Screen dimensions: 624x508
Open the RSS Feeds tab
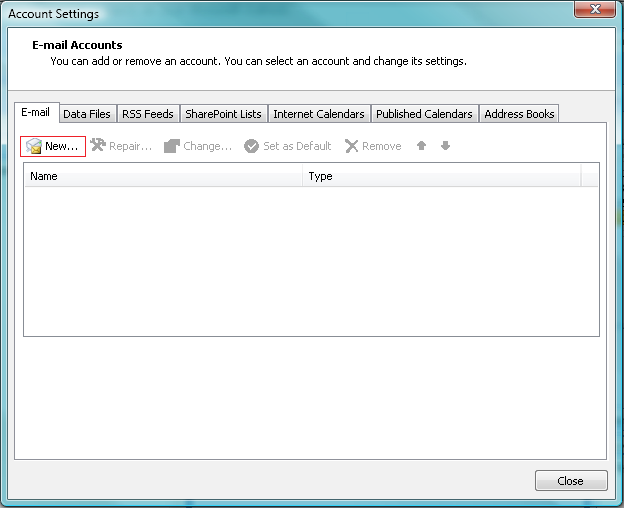coord(147,114)
